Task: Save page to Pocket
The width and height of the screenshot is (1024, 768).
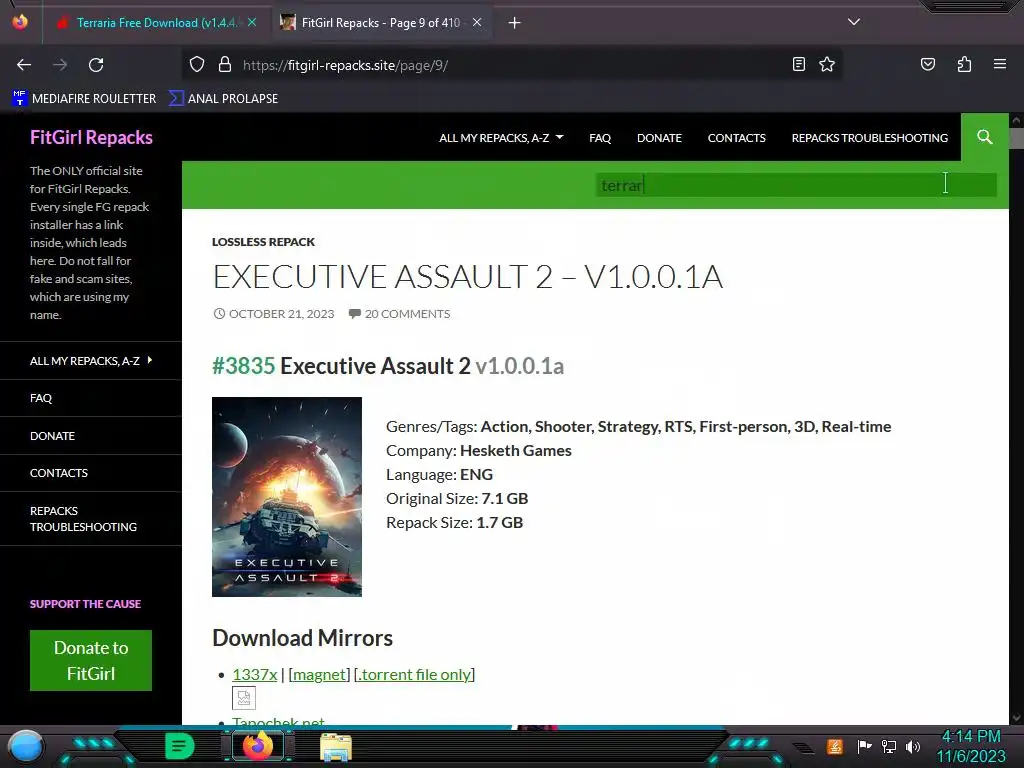Action: pos(927,64)
